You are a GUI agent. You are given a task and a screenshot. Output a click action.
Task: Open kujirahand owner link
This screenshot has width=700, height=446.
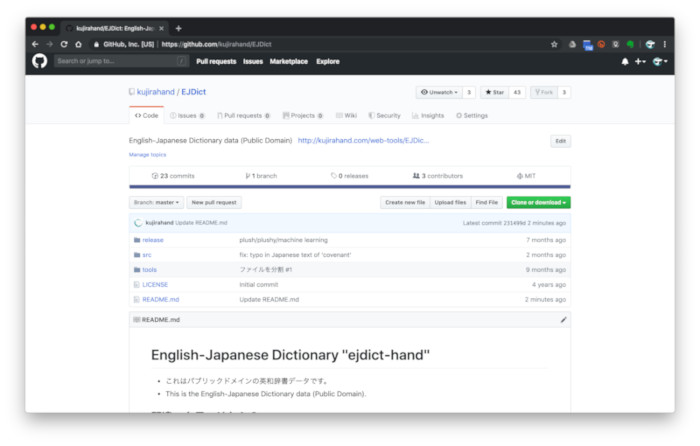(155, 92)
